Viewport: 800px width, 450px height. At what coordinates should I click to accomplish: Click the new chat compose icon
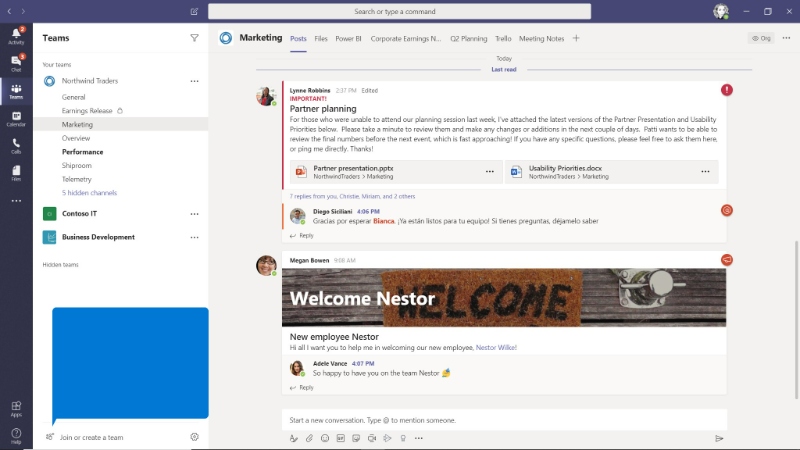point(194,12)
